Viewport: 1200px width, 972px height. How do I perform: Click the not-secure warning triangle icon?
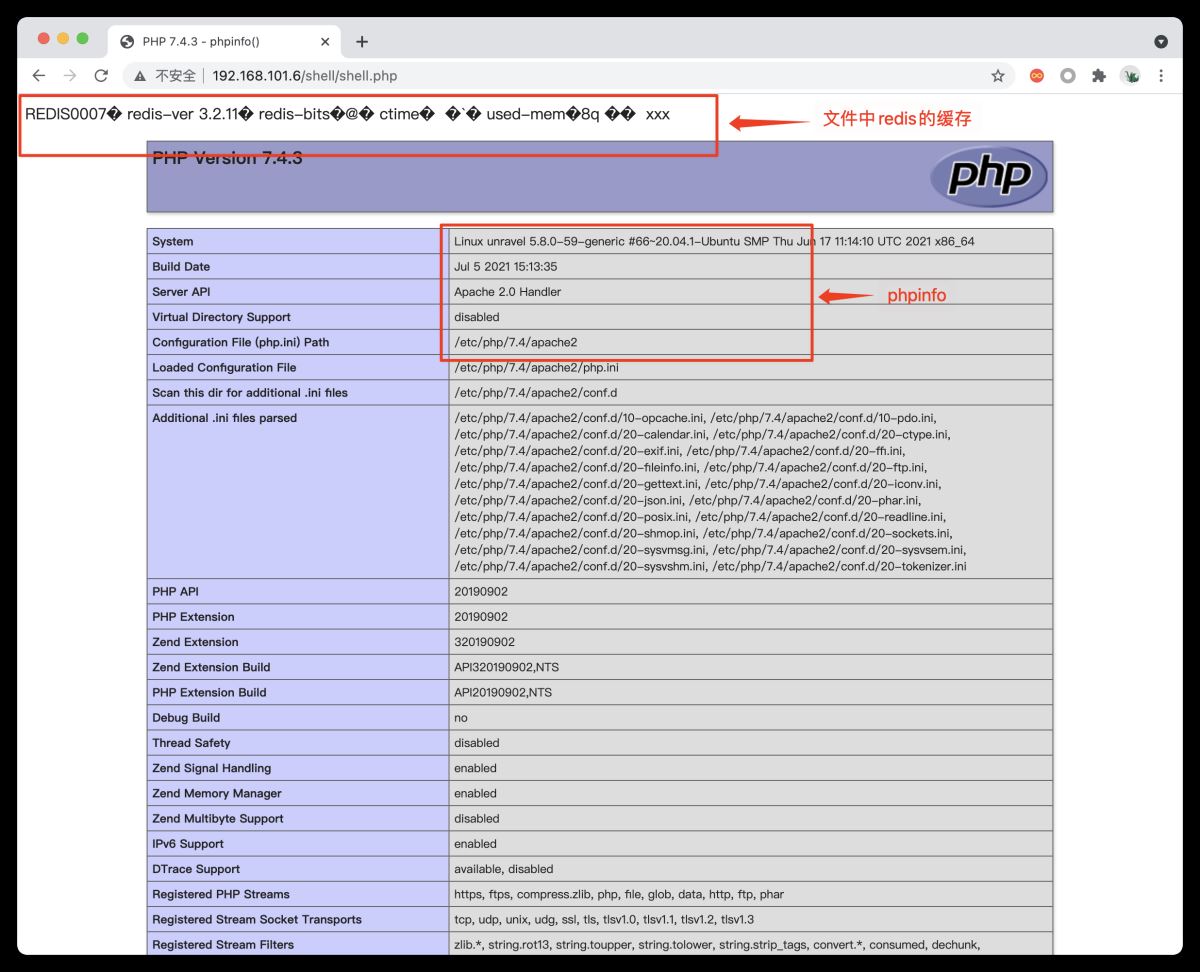pos(141,76)
